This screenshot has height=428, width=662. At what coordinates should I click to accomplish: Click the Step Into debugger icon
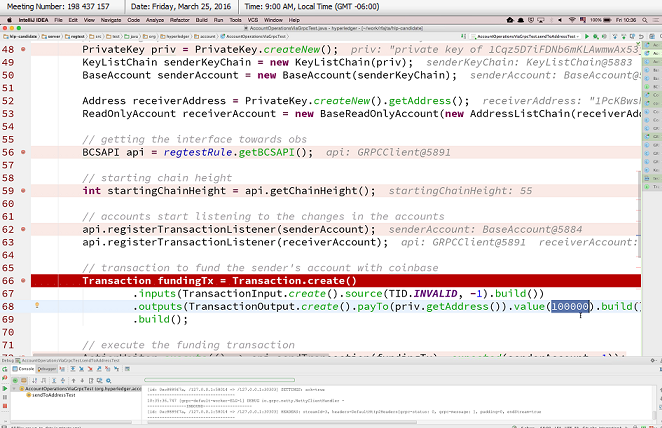click(x=81, y=369)
